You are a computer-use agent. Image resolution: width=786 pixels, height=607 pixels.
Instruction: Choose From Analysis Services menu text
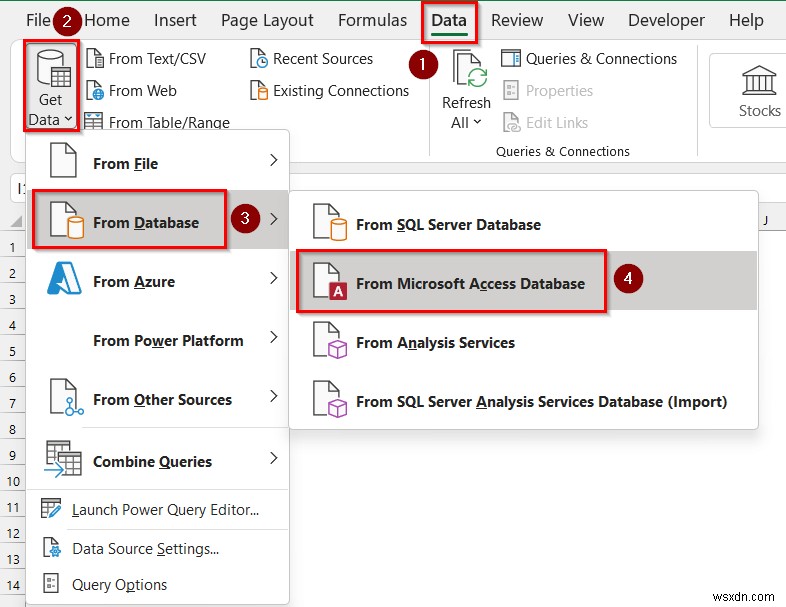coord(435,343)
